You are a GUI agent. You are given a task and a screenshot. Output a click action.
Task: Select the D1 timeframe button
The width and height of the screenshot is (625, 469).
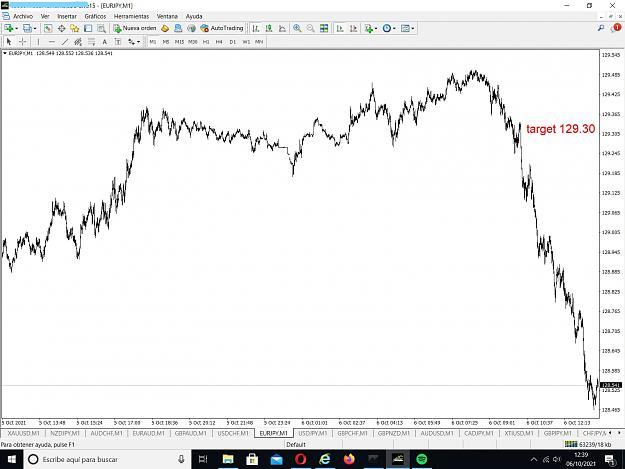click(x=233, y=42)
